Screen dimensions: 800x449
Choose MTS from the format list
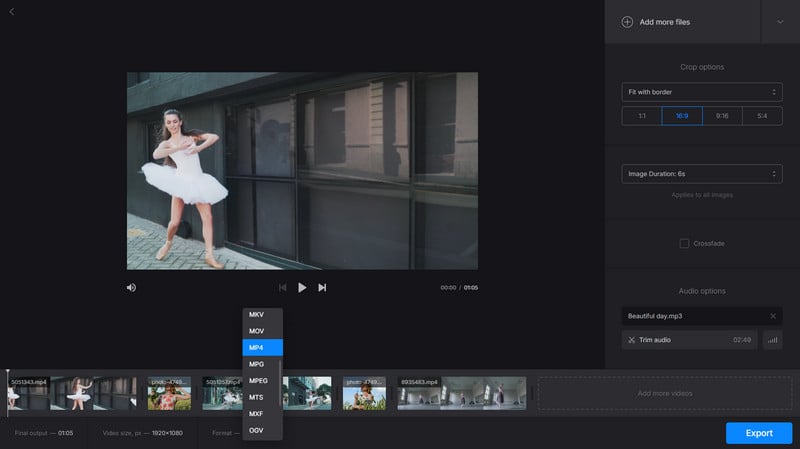tap(262, 397)
